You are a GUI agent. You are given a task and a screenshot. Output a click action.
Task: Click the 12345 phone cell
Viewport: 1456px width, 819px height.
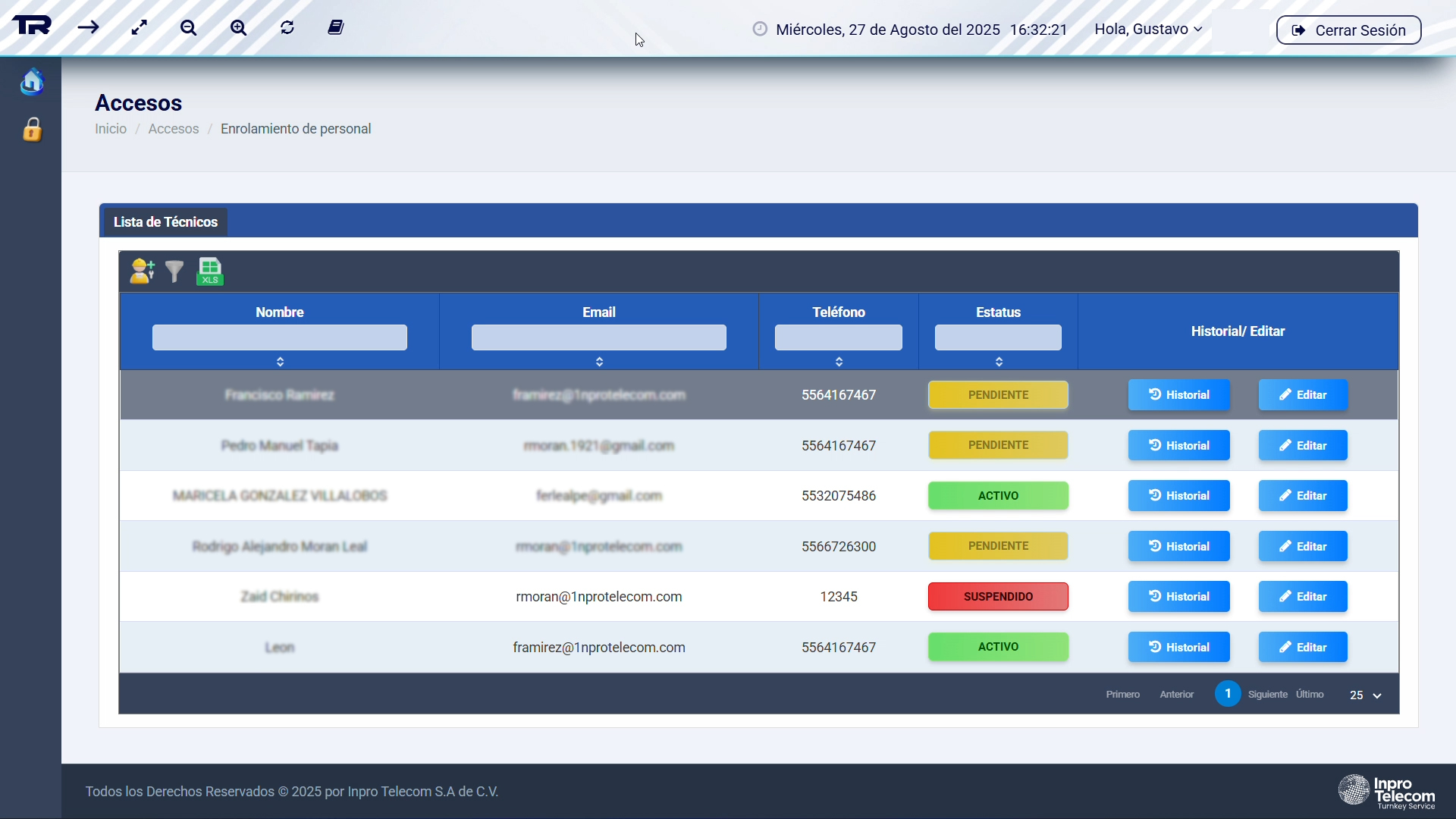[x=839, y=597]
